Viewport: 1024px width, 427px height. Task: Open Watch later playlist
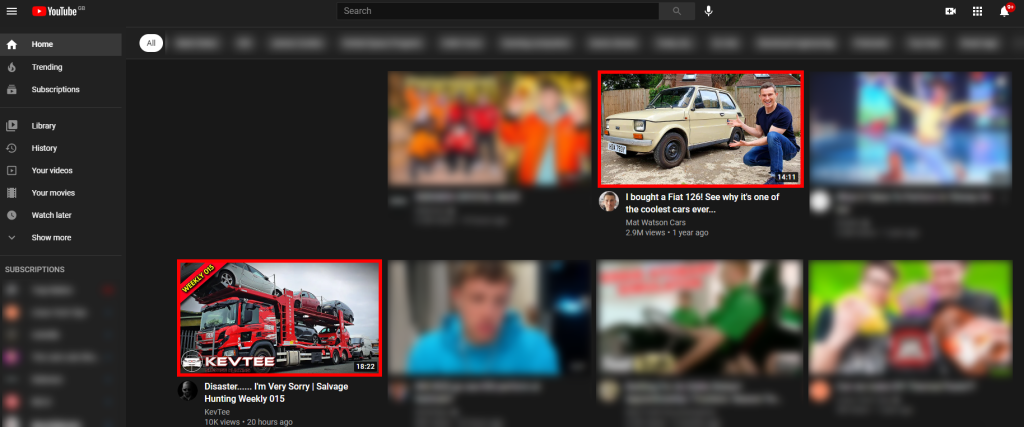click(x=51, y=215)
